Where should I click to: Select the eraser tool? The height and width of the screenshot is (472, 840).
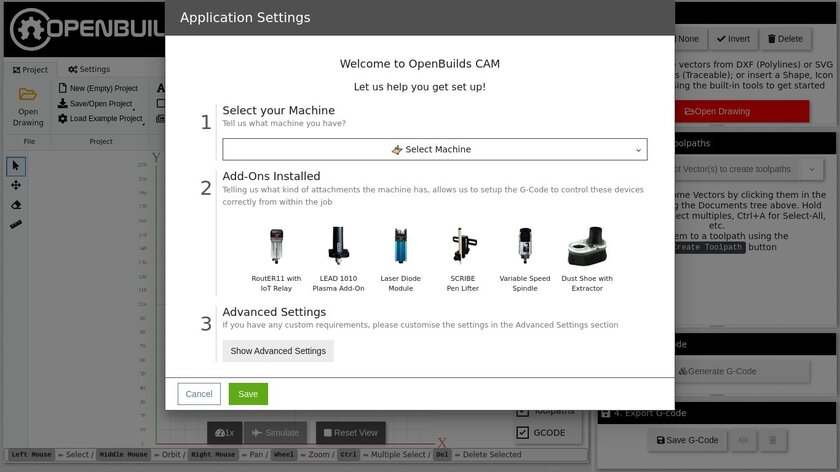(16, 205)
